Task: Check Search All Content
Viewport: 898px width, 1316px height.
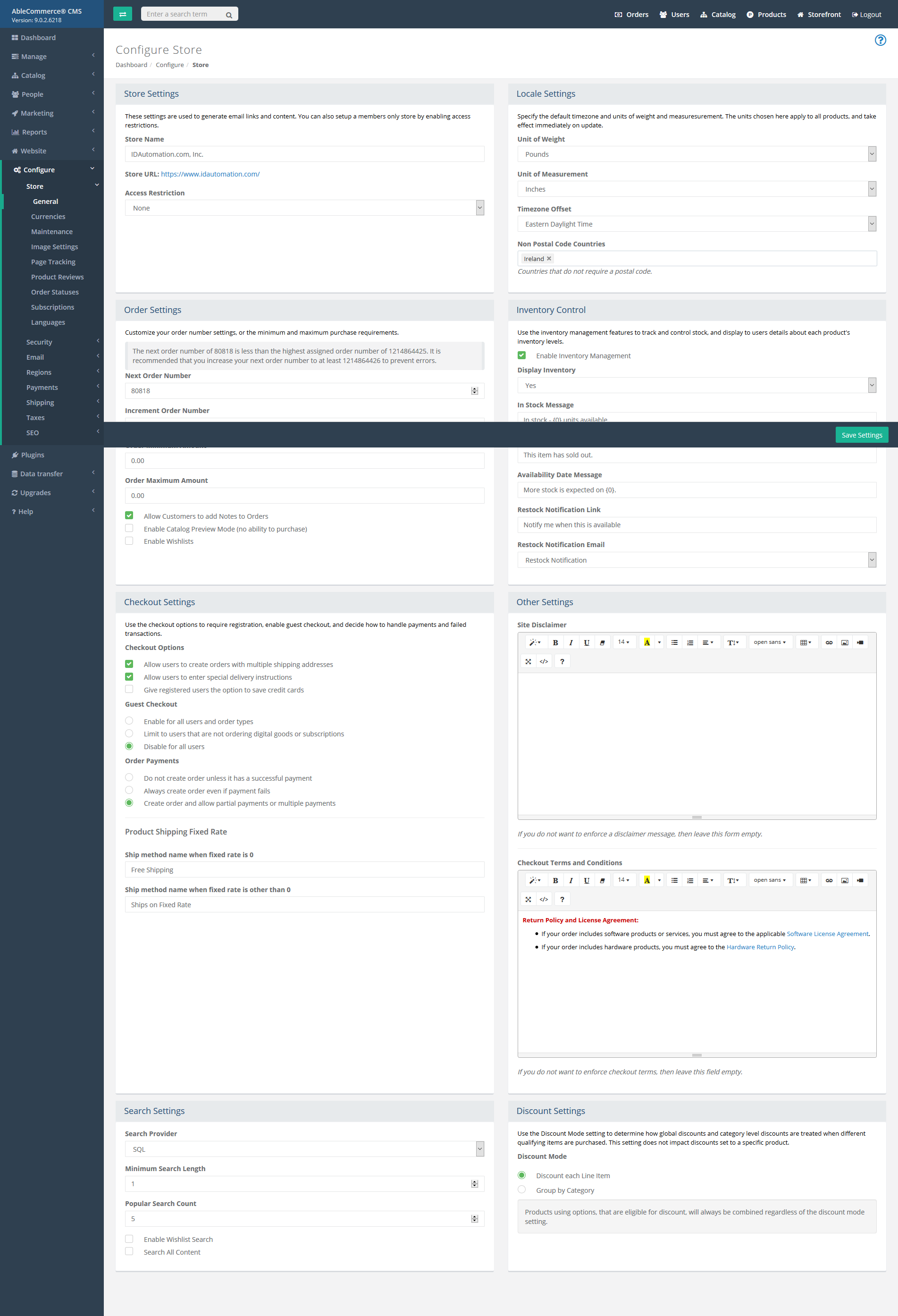Action: [129, 1251]
